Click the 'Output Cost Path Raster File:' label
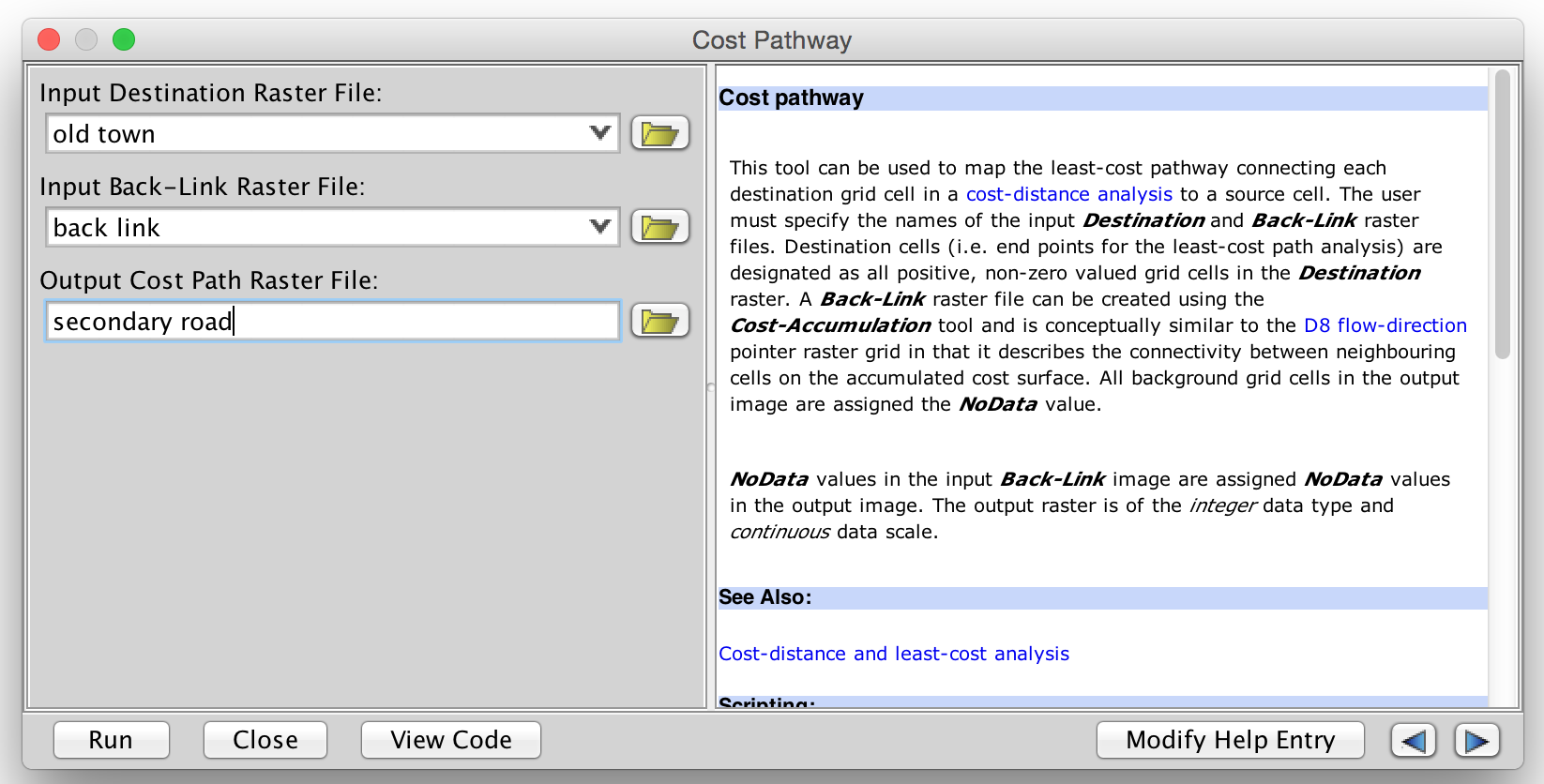This screenshot has height=784, width=1544. [x=209, y=280]
